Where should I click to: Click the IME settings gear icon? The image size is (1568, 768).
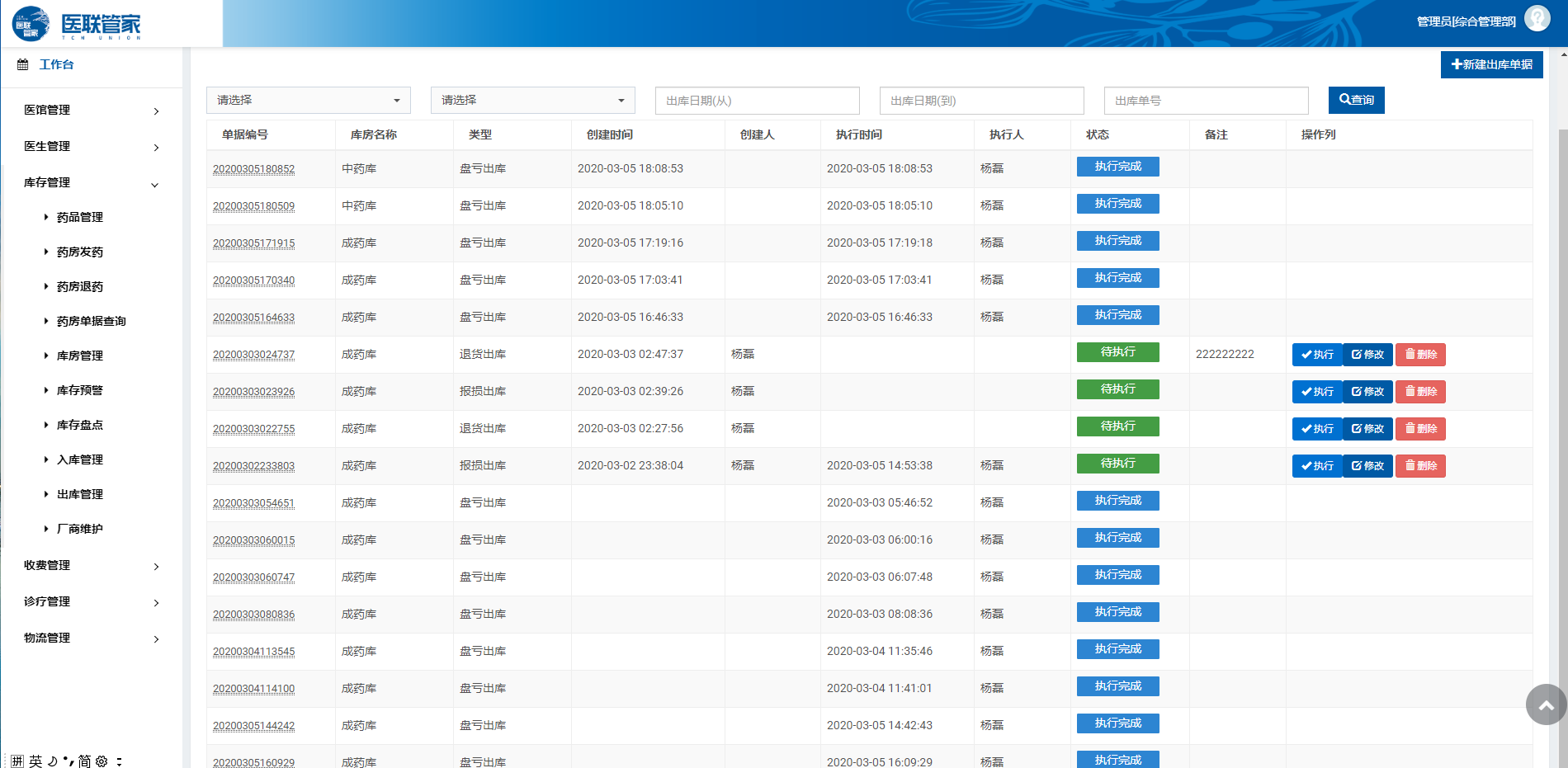pyautogui.click(x=102, y=761)
